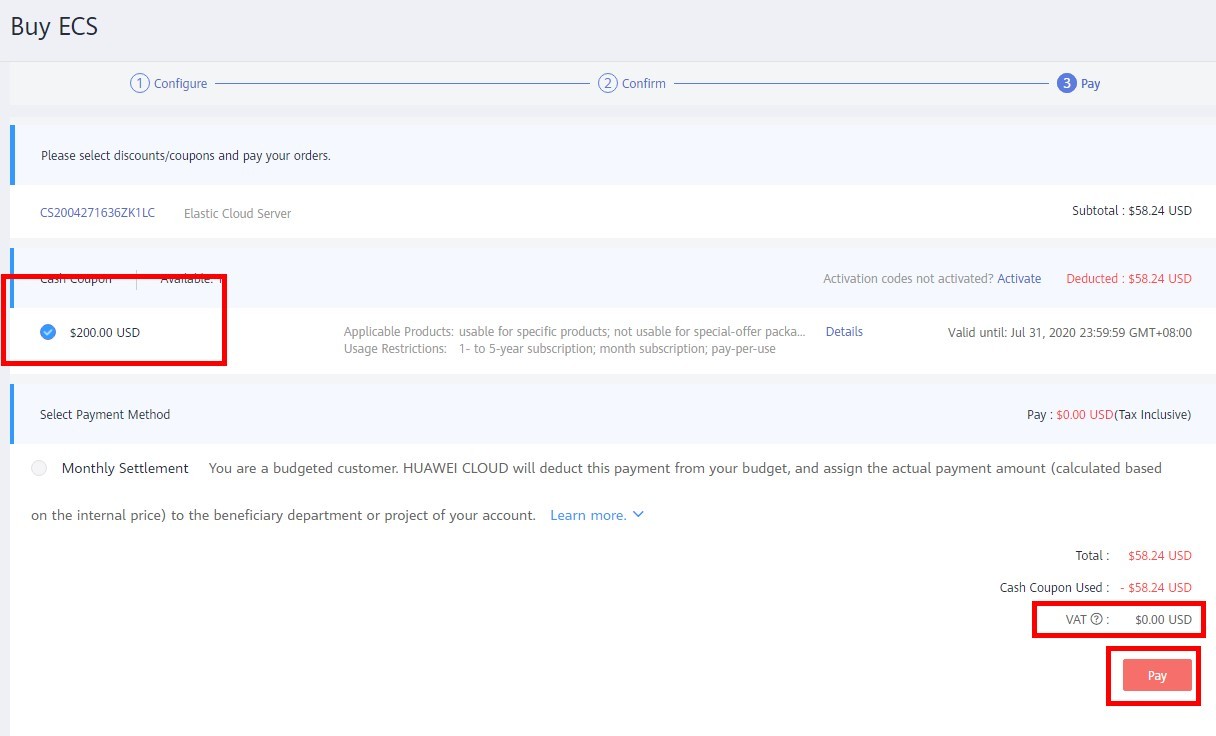Click the Activate link for activation codes
This screenshot has width=1216, height=736.
1018,278
